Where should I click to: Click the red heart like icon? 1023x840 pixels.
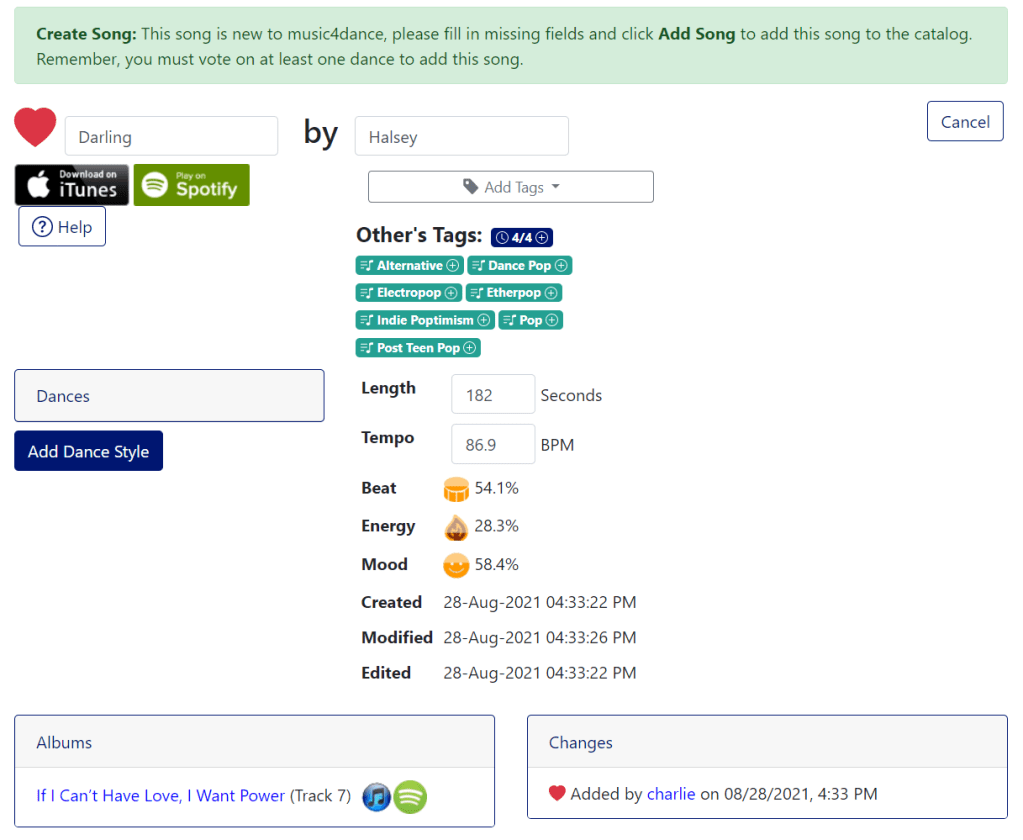35,128
